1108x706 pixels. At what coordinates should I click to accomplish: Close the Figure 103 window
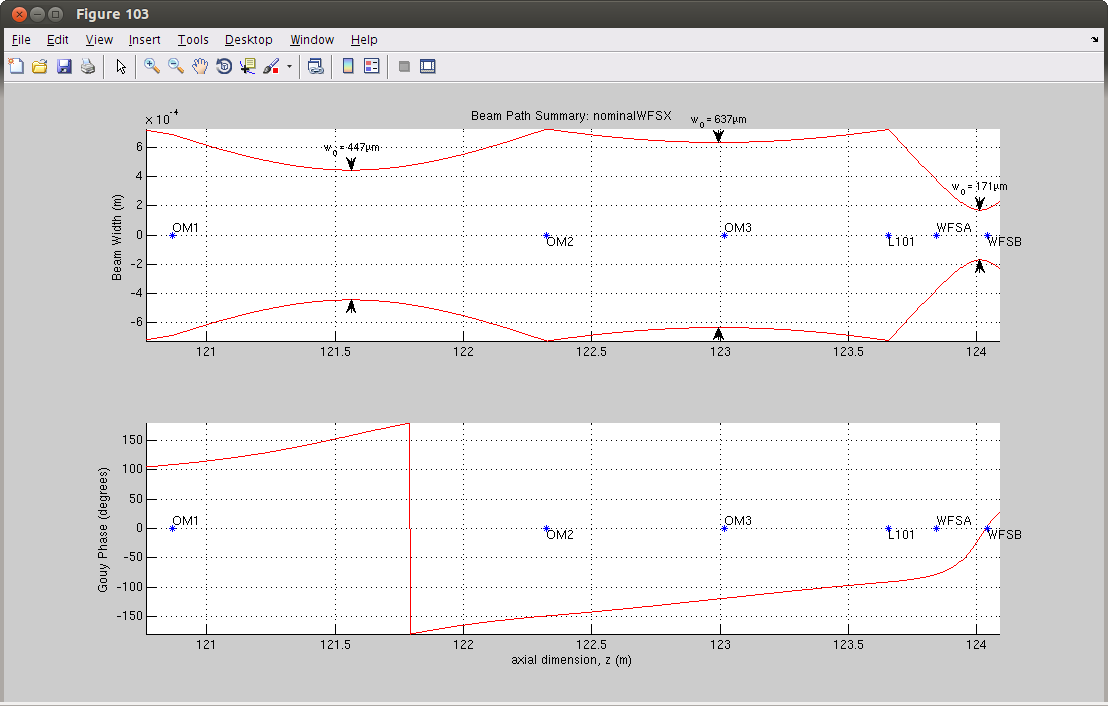point(19,14)
